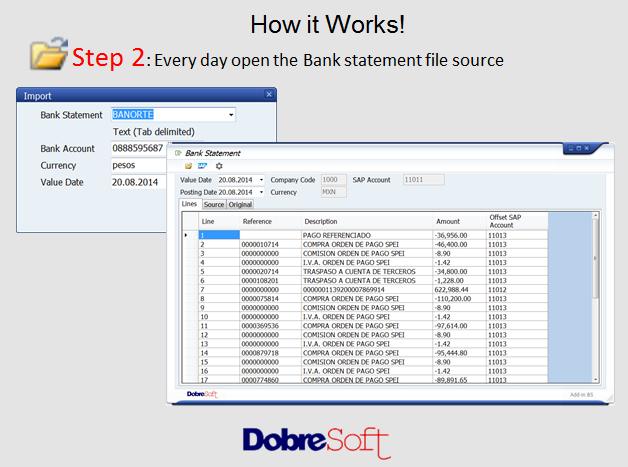
Task: Click the Offset SAP Account column header
Action: pos(517,221)
